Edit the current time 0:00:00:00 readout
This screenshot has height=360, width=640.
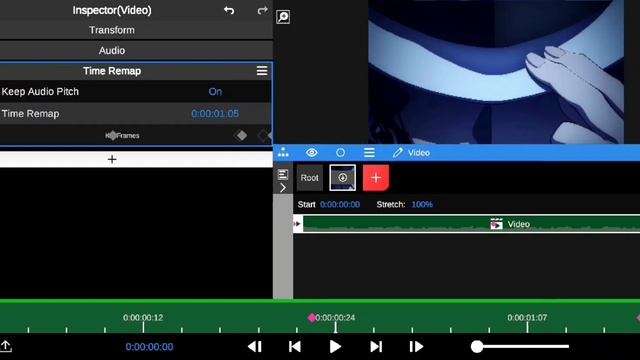click(x=149, y=347)
